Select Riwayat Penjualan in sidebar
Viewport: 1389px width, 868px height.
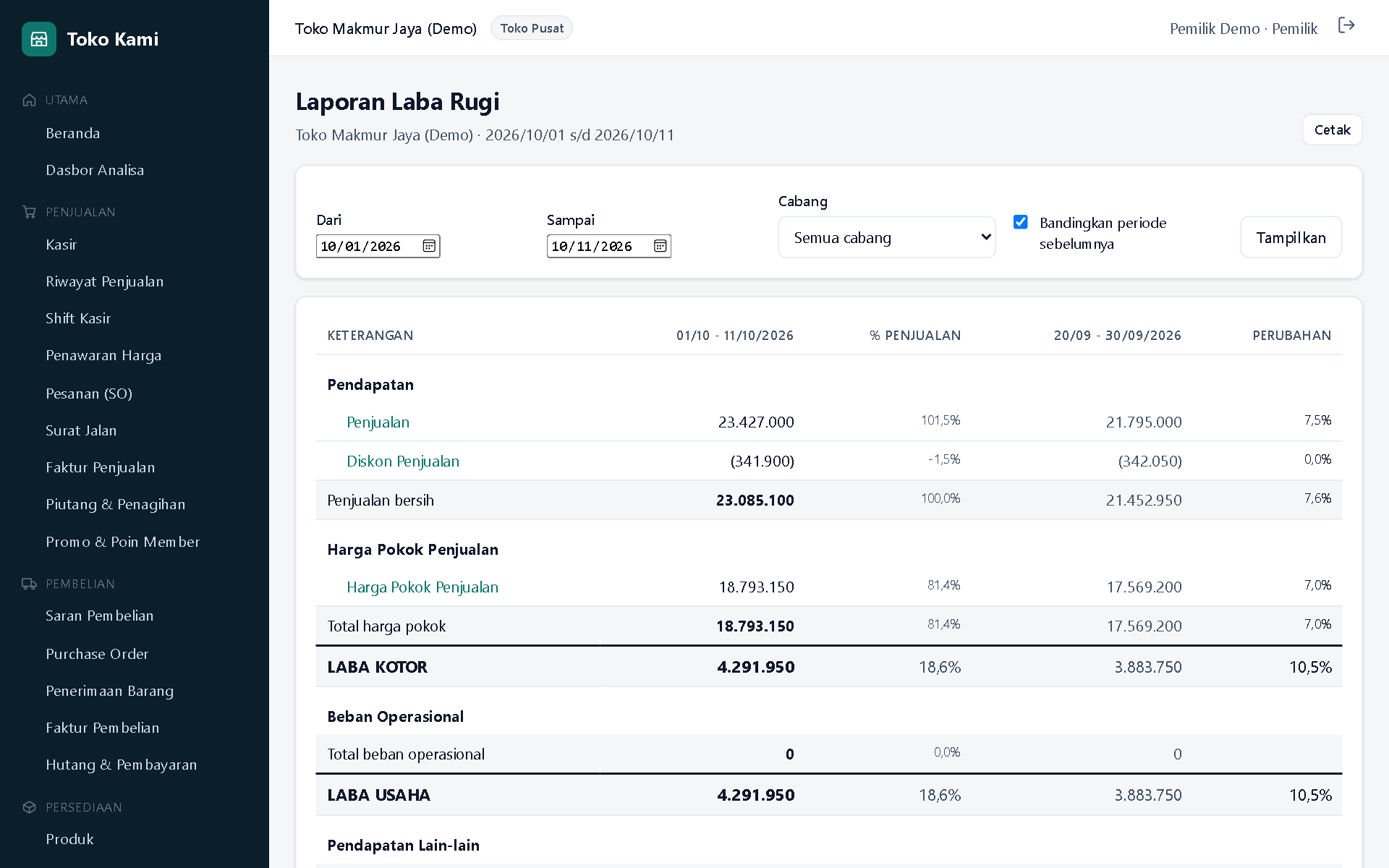tap(105, 281)
